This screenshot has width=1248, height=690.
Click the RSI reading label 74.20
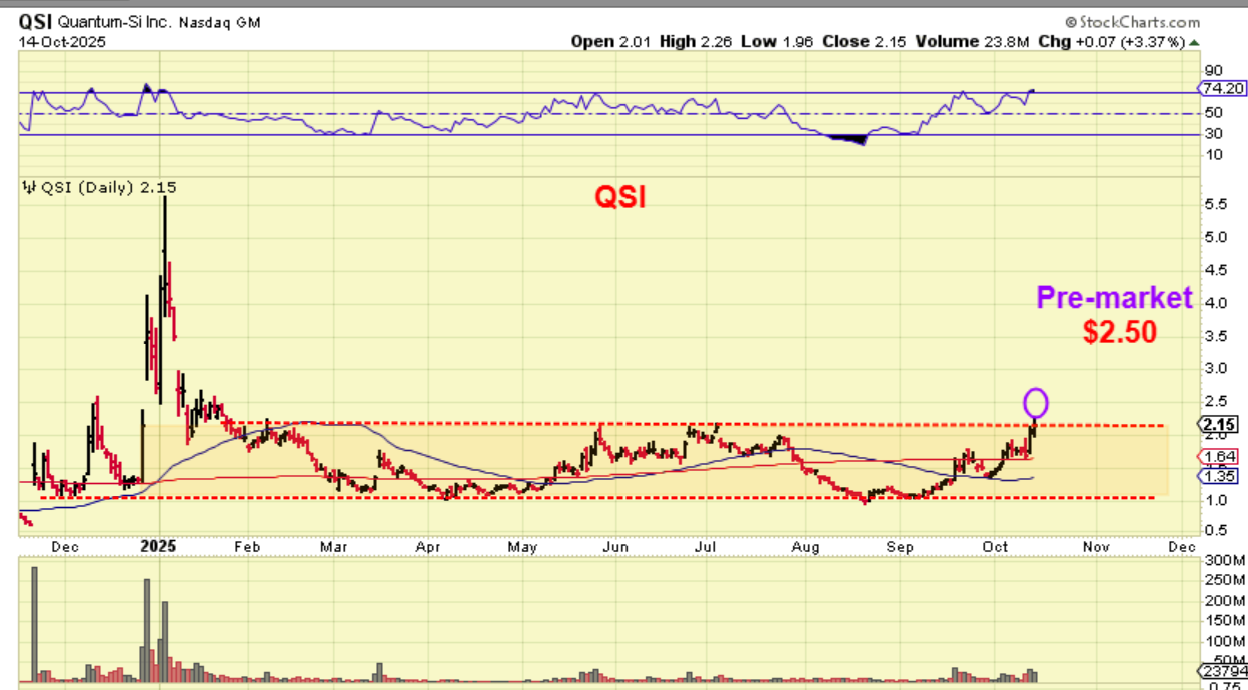[1222, 88]
